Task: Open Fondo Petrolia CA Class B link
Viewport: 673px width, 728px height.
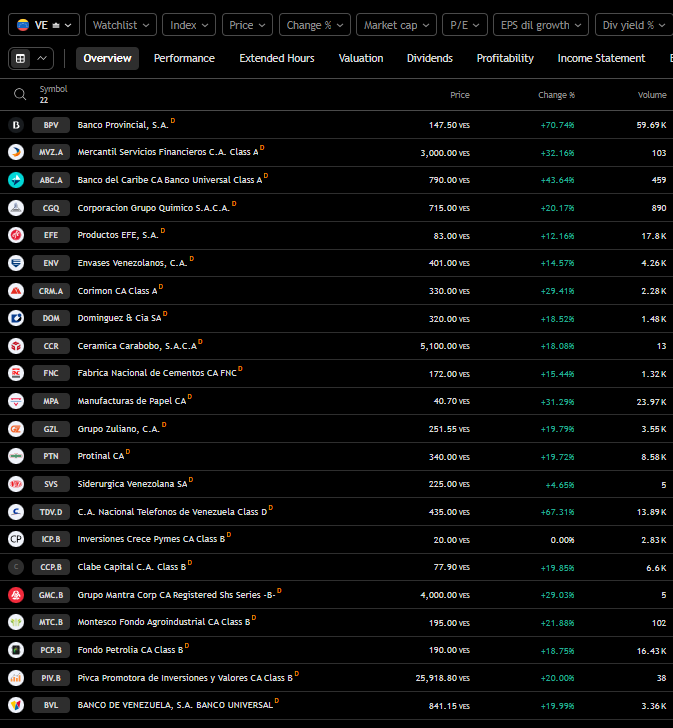Action: (x=130, y=650)
